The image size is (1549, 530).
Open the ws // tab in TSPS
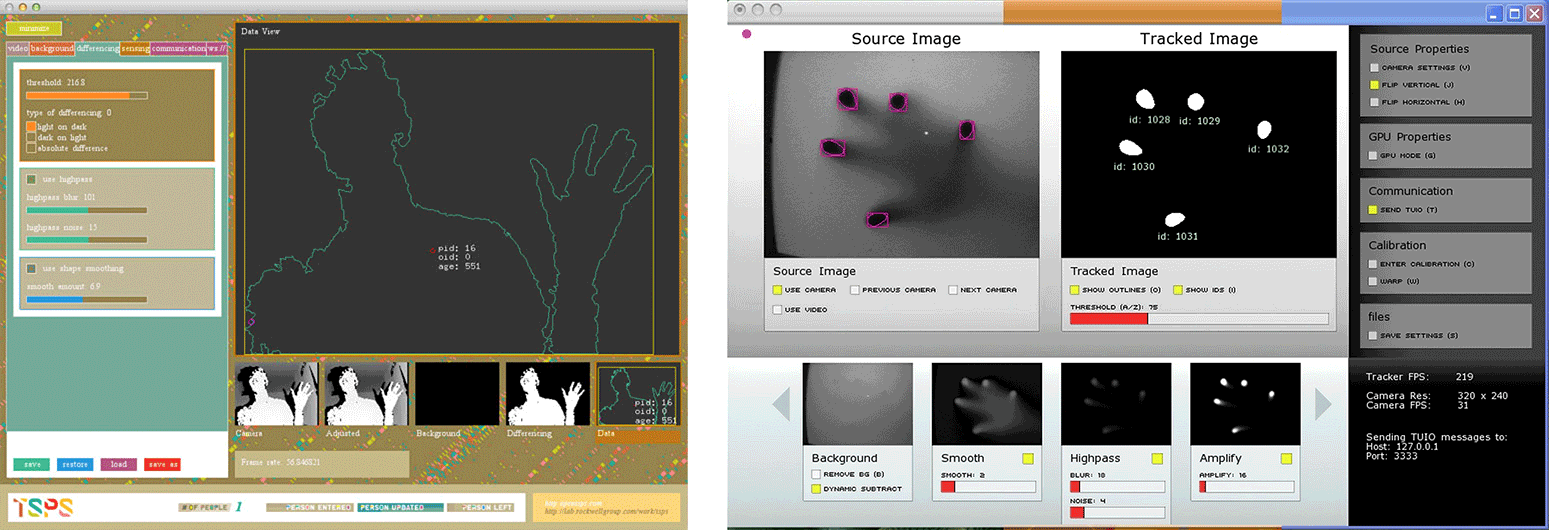[x=217, y=48]
